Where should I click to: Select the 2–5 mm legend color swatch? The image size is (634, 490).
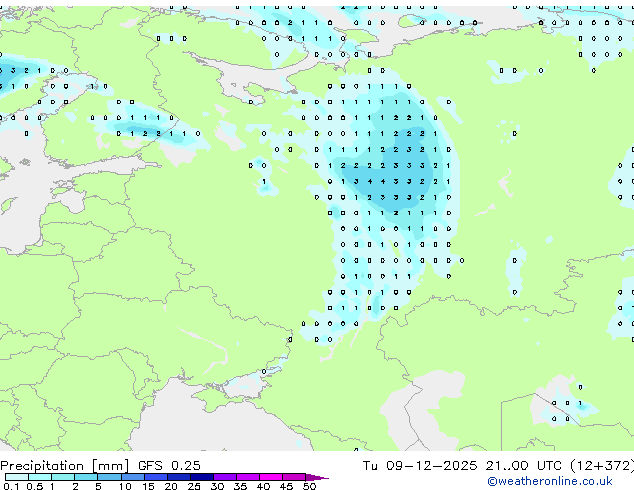click(x=86, y=477)
